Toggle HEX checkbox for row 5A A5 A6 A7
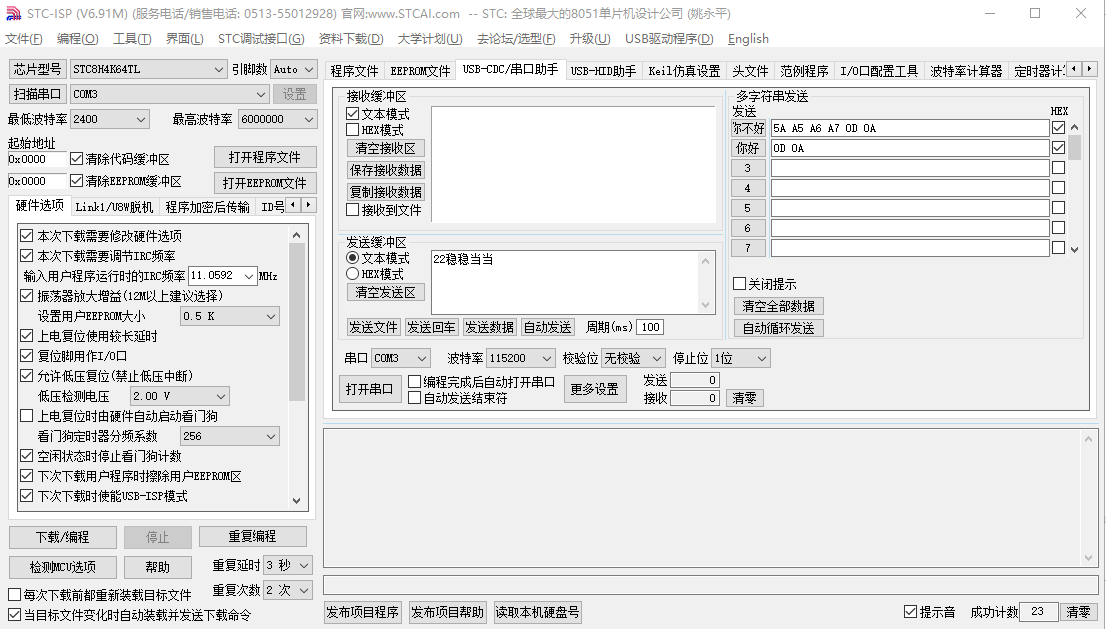1106x629 pixels. (1058, 128)
